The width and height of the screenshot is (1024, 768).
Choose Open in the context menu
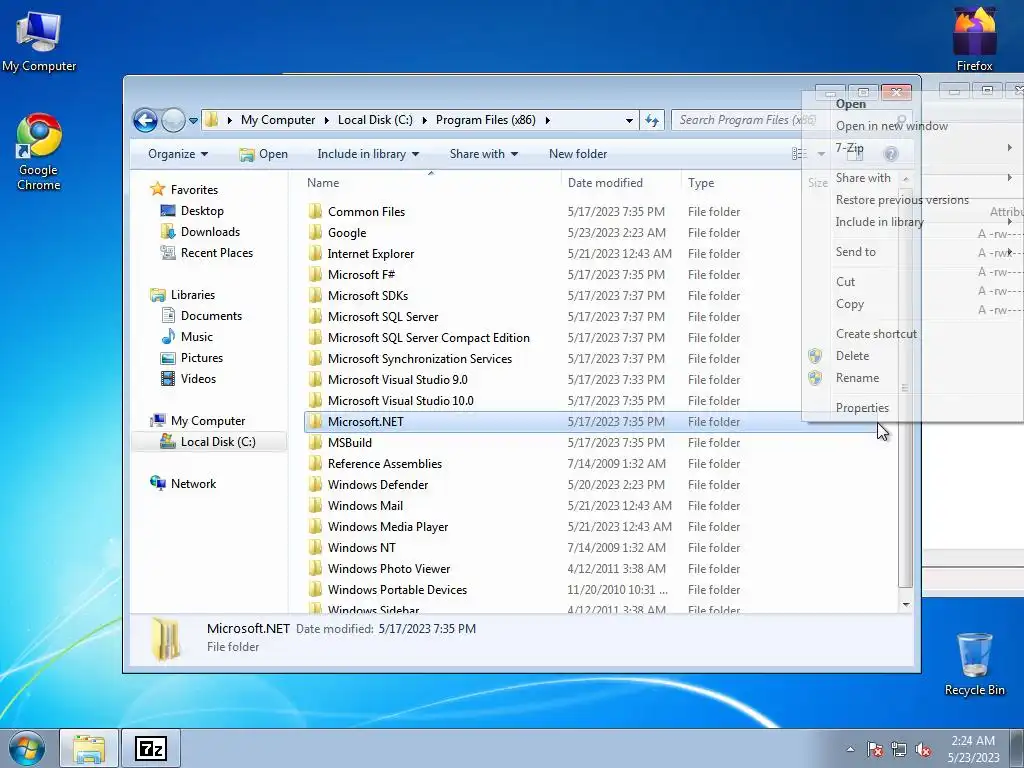pos(850,104)
